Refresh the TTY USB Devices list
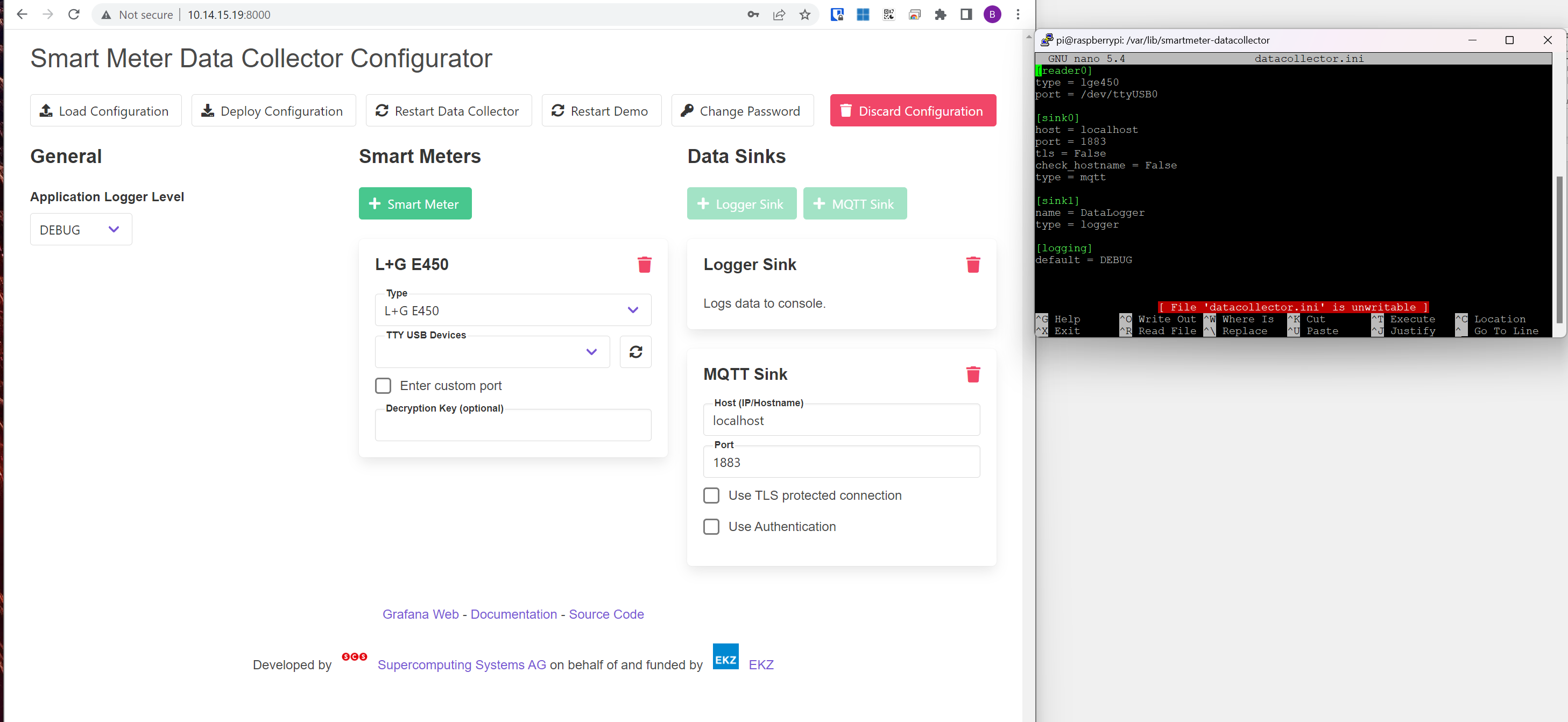The height and width of the screenshot is (722, 1568). (635, 352)
